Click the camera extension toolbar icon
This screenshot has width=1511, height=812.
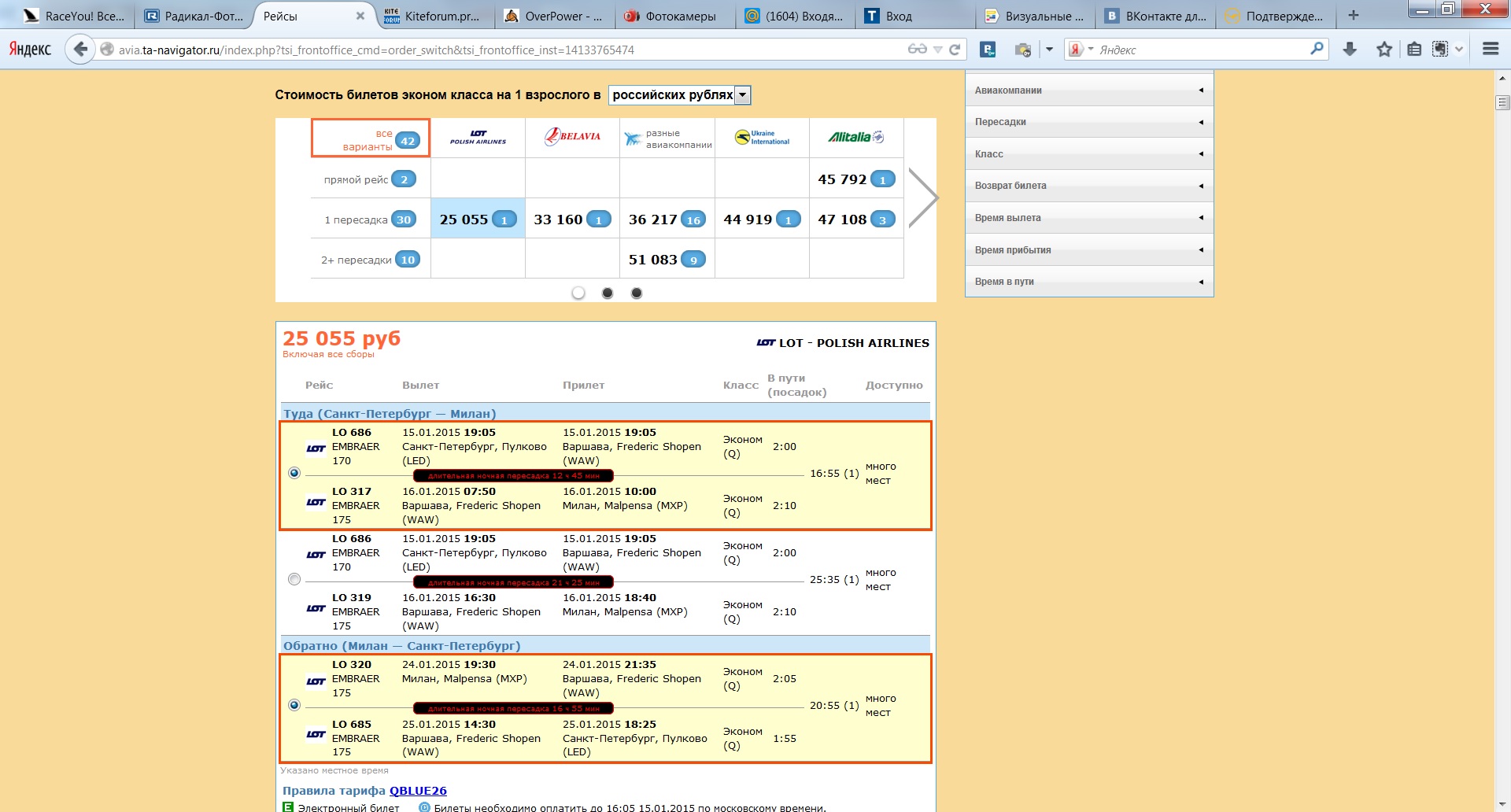coord(1022,50)
